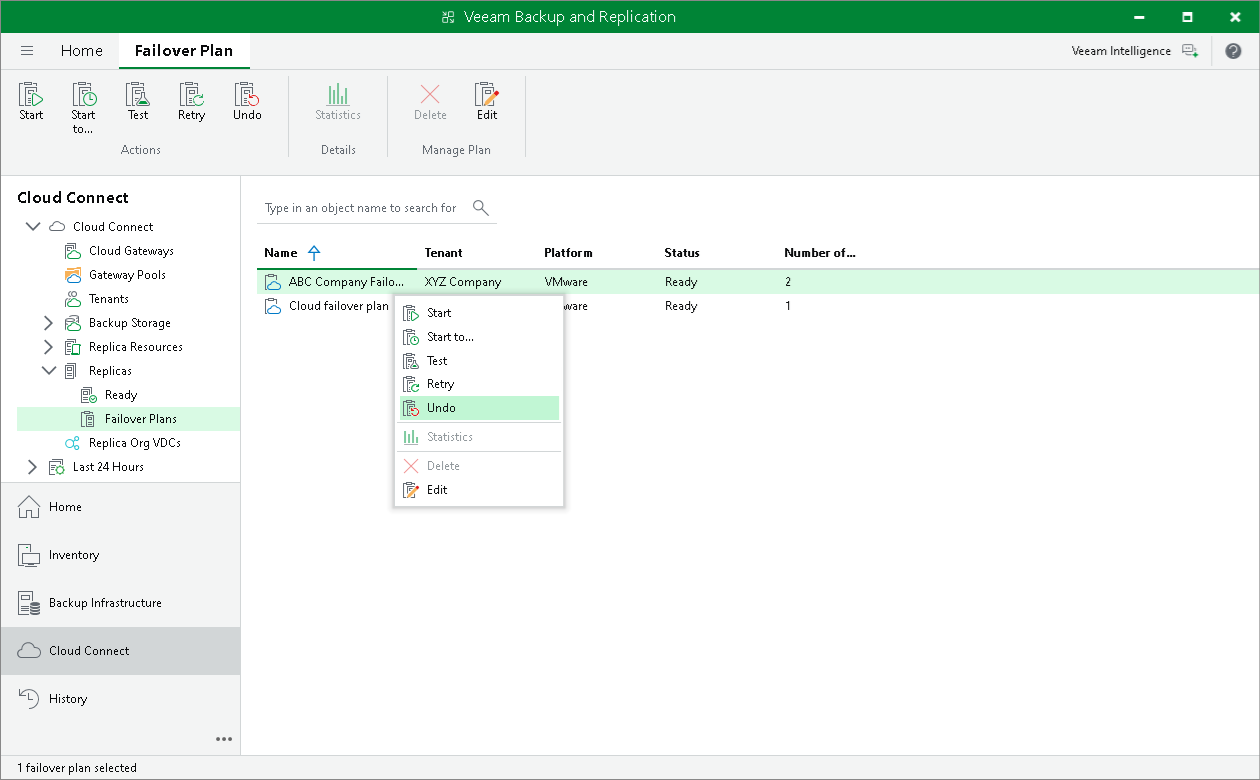Open the Cloud Connect navigation view
The height and width of the screenshot is (780, 1260).
120,651
